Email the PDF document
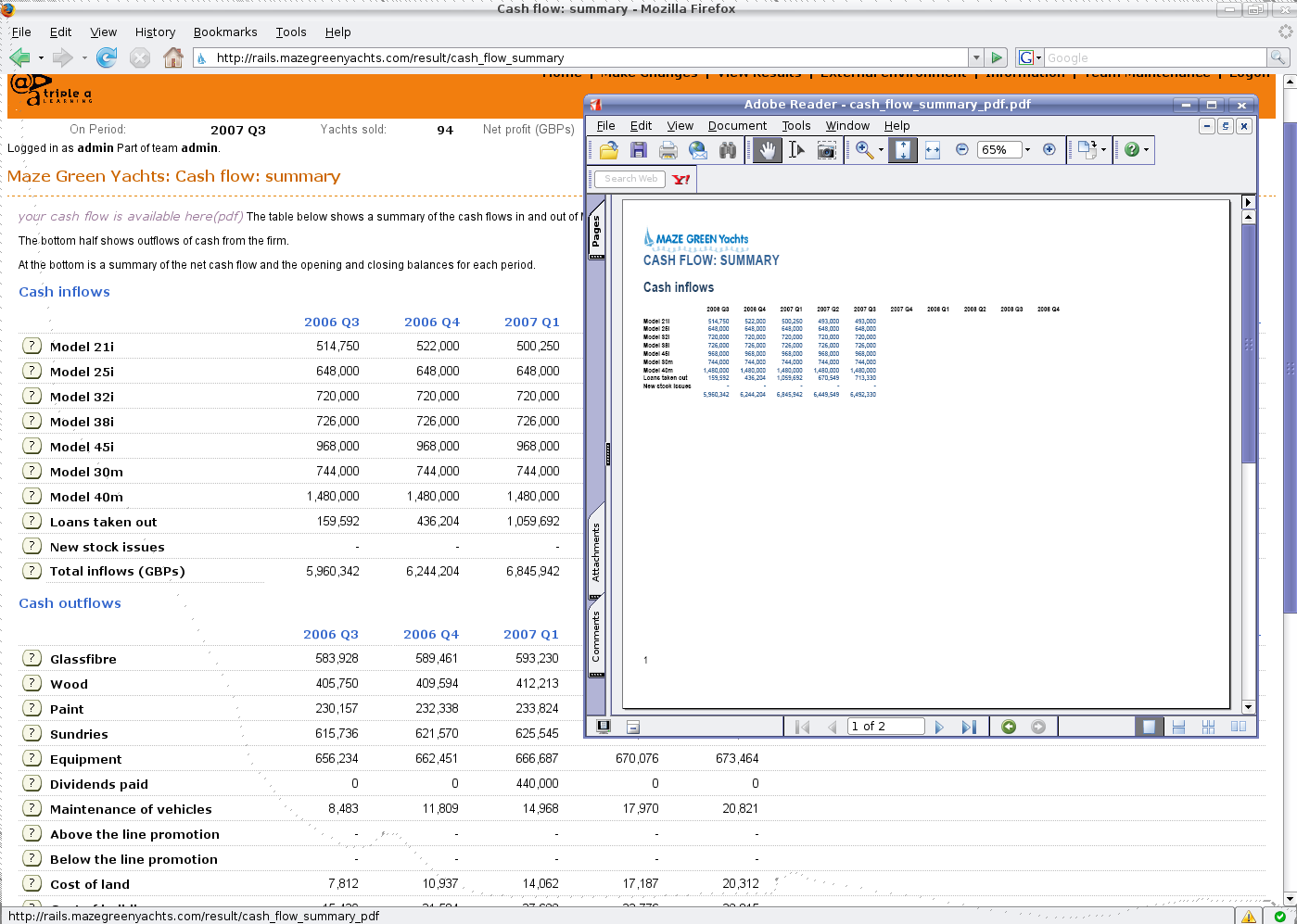Viewport: 1297px width, 924px height. point(697,149)
